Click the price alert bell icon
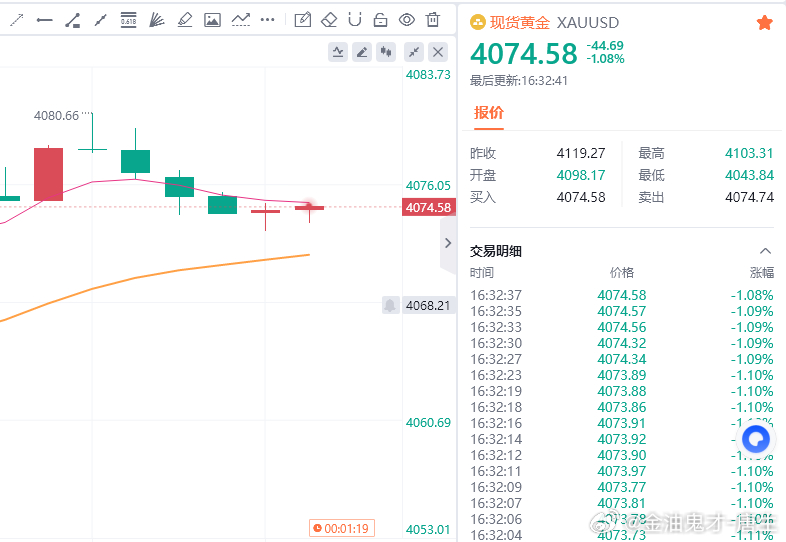 tap(390, 305)
